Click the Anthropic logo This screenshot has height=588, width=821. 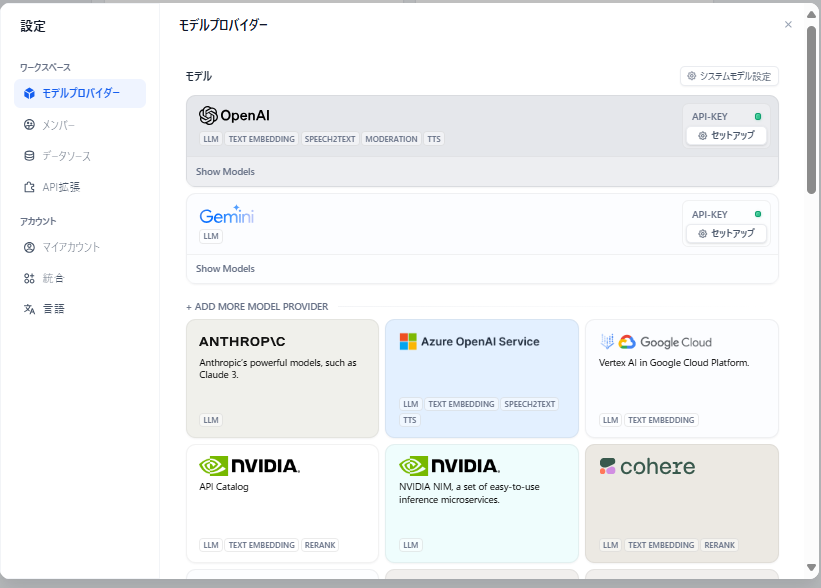click(242, 341)
